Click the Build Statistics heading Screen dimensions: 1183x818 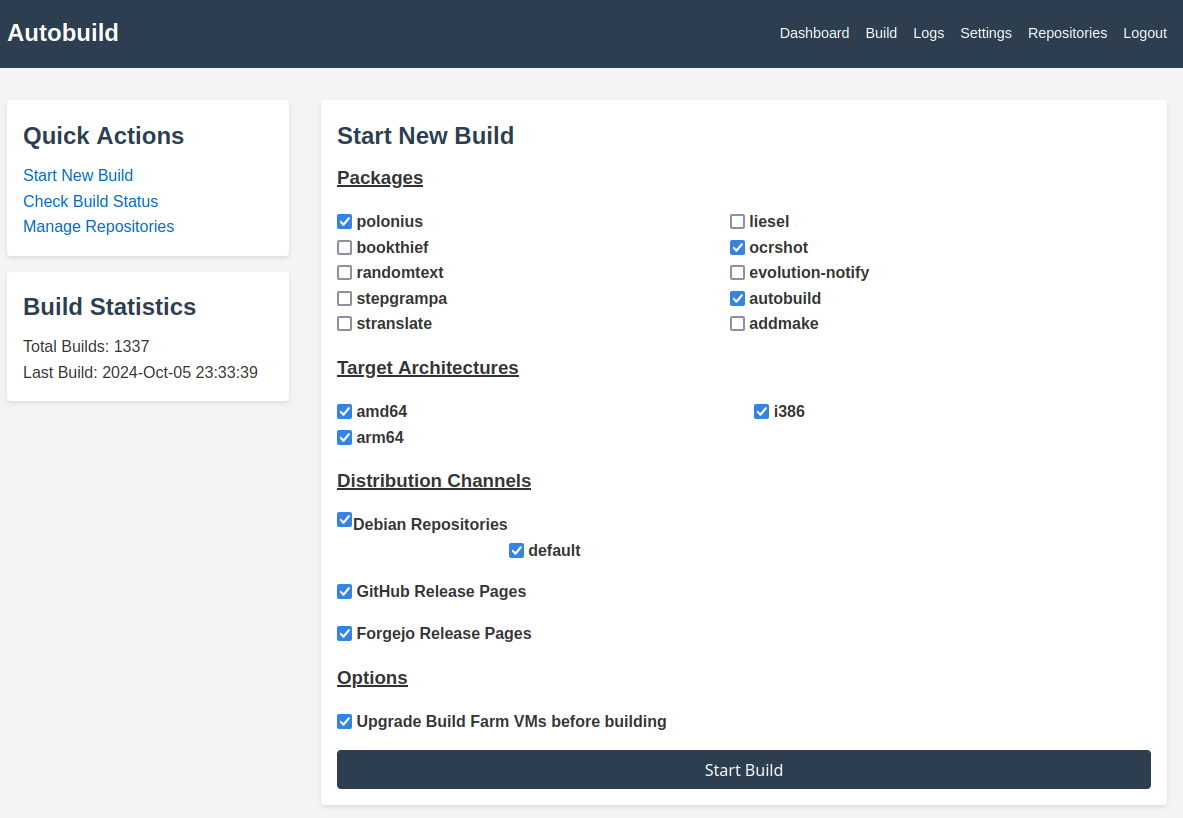point(109,307)
